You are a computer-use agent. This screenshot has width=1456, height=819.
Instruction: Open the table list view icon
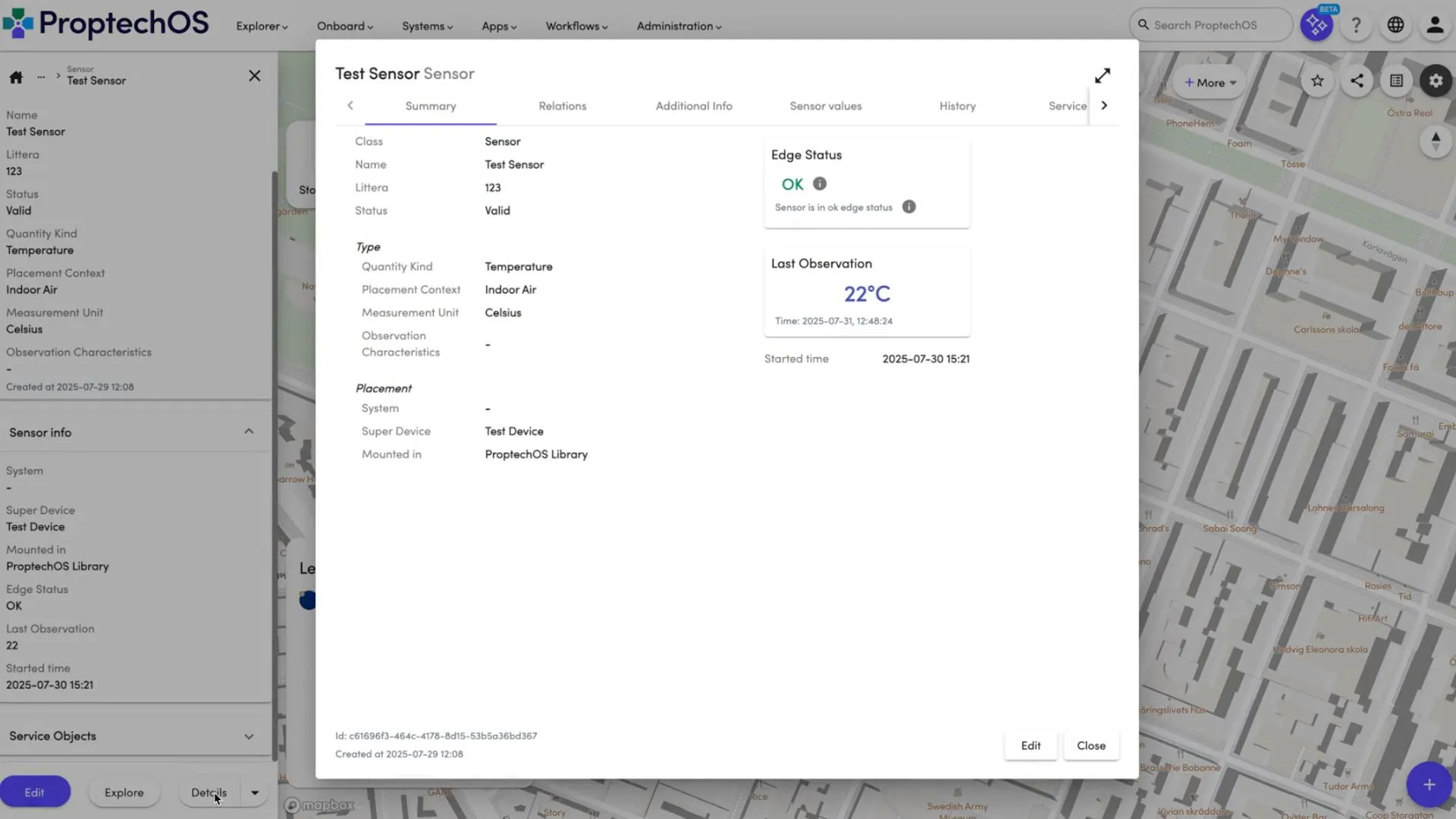[x=1396, y=81]
